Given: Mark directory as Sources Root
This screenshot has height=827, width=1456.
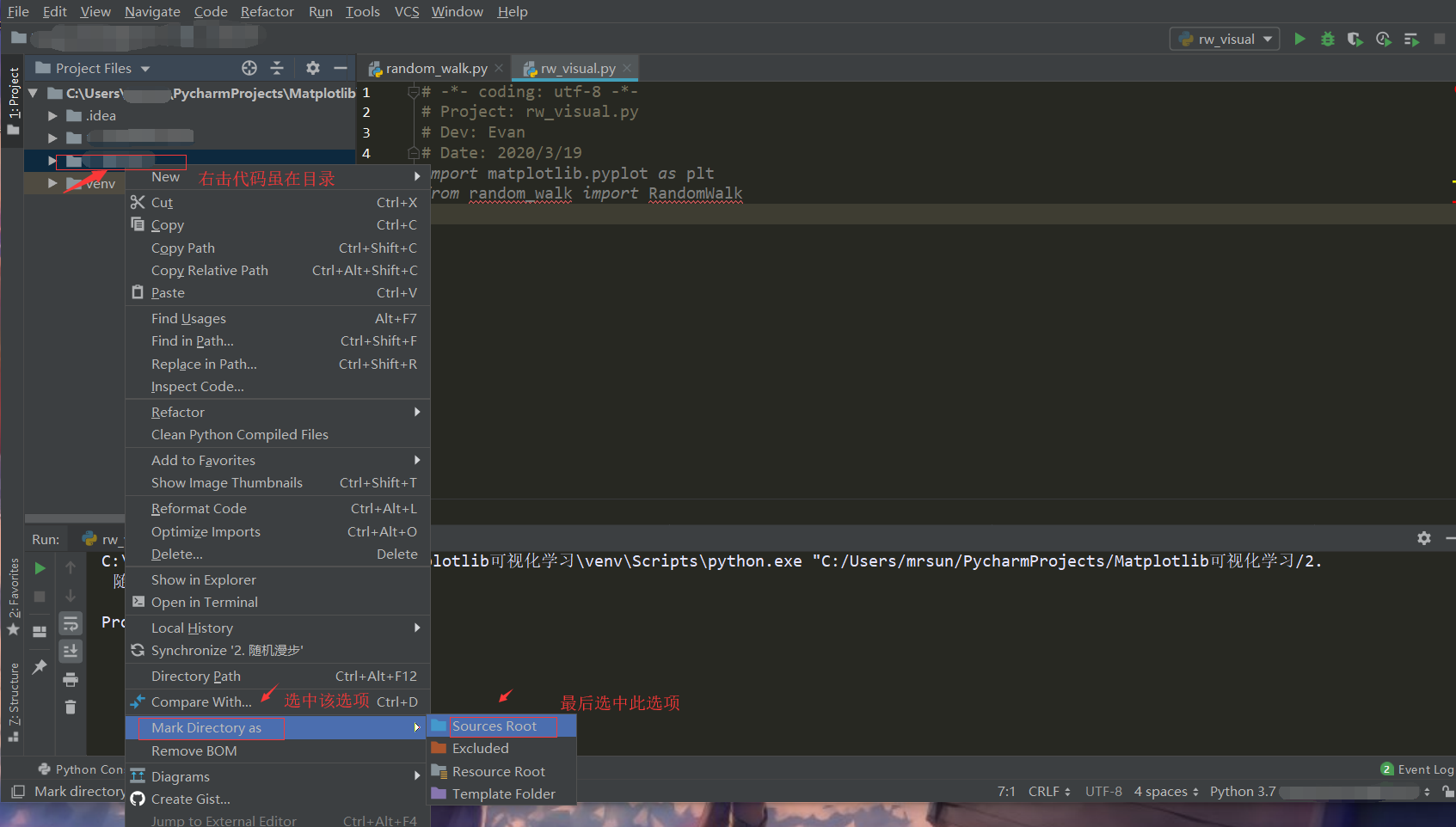Looking at the screenshot, I should (501, 726).
